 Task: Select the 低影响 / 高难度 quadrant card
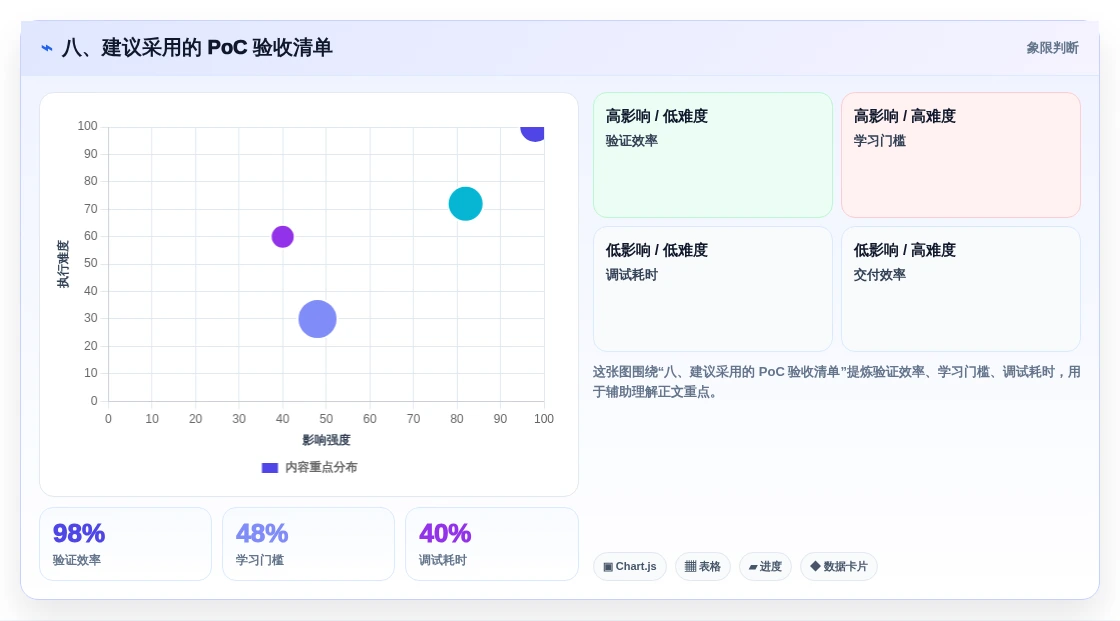(x=961, y=289)
